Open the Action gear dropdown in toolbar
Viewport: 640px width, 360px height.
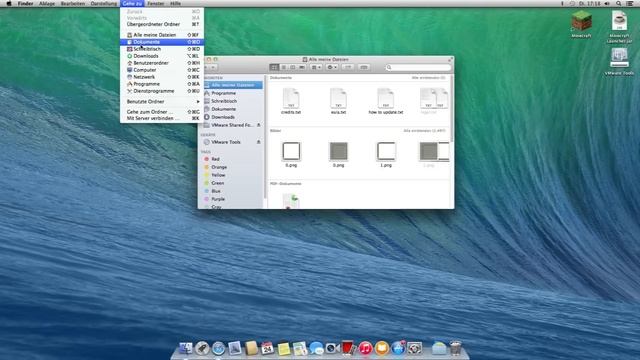tap(332, 67)
